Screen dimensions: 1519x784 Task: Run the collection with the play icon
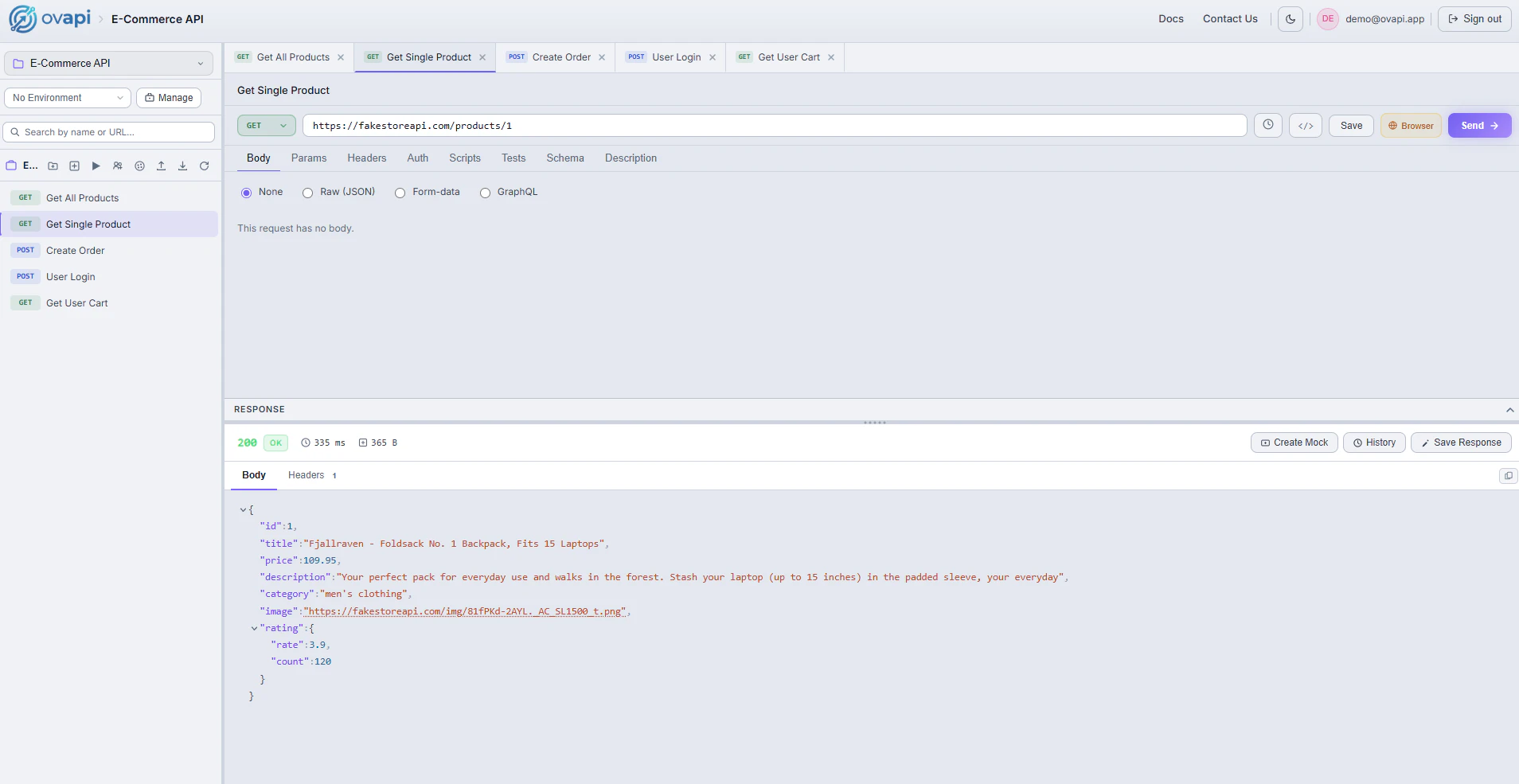pos(96,166)
